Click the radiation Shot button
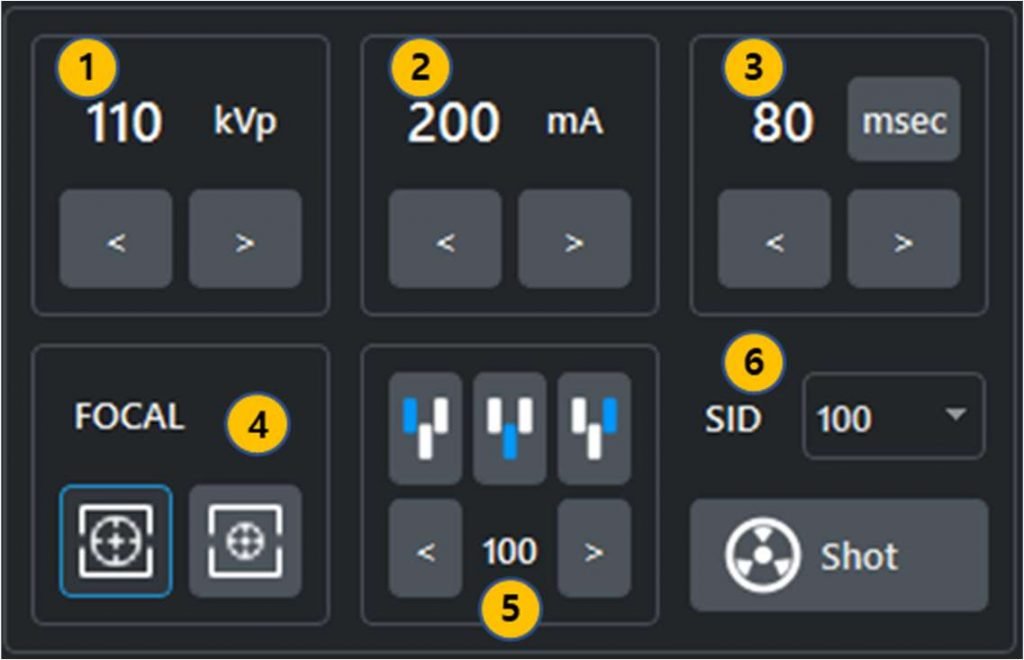 [x=838, y=555]
